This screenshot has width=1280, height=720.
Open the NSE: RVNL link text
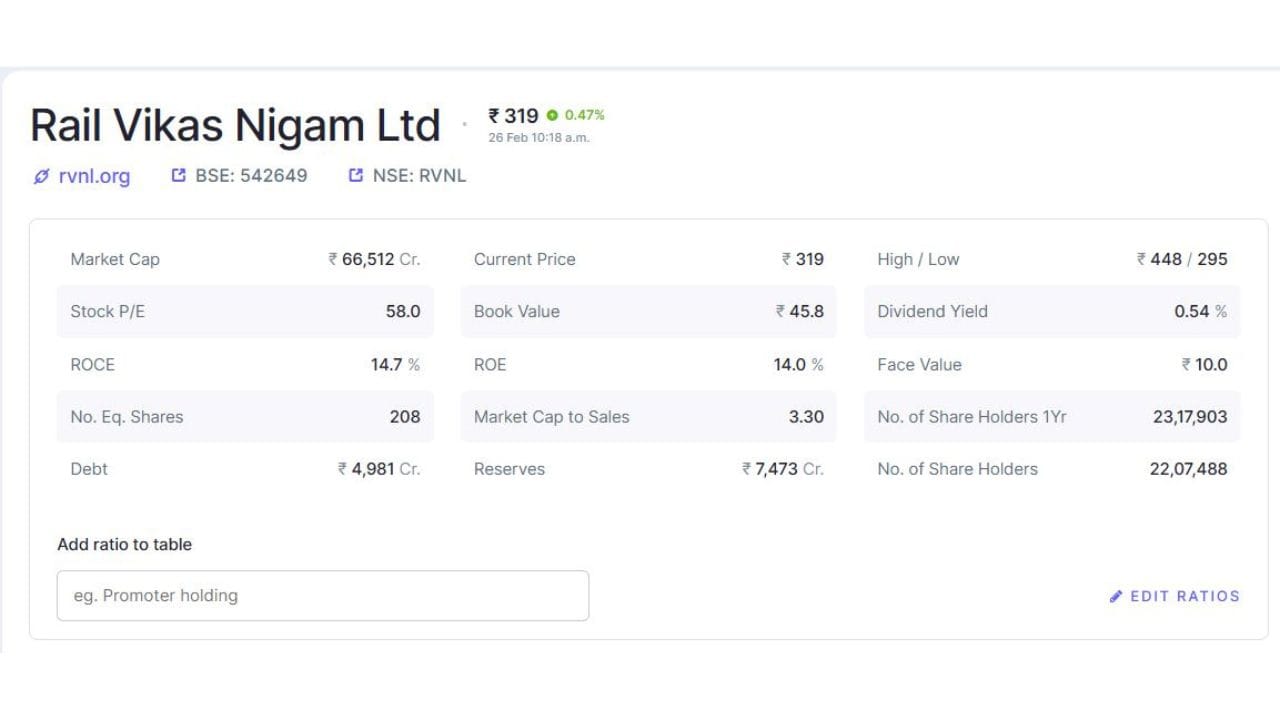pyautogui.click(x=419, y=176)
